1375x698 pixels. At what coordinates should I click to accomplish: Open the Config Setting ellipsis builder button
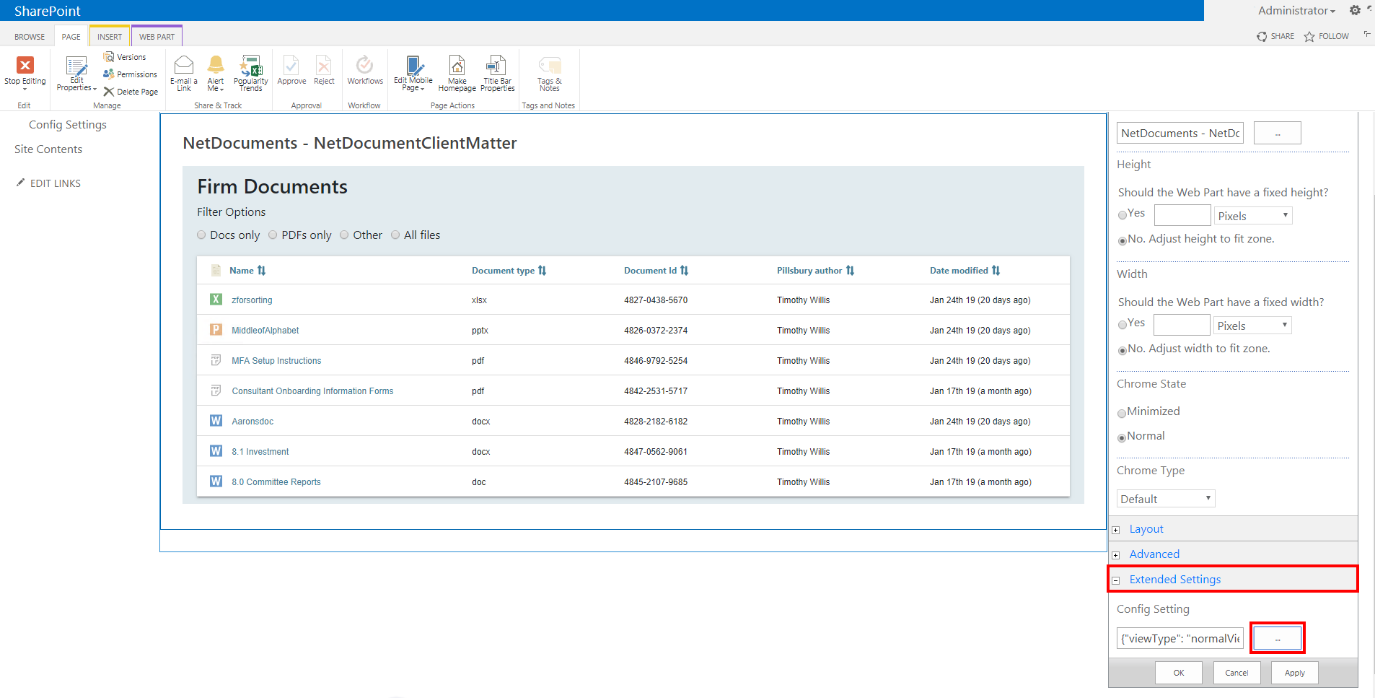point(1277,638)
